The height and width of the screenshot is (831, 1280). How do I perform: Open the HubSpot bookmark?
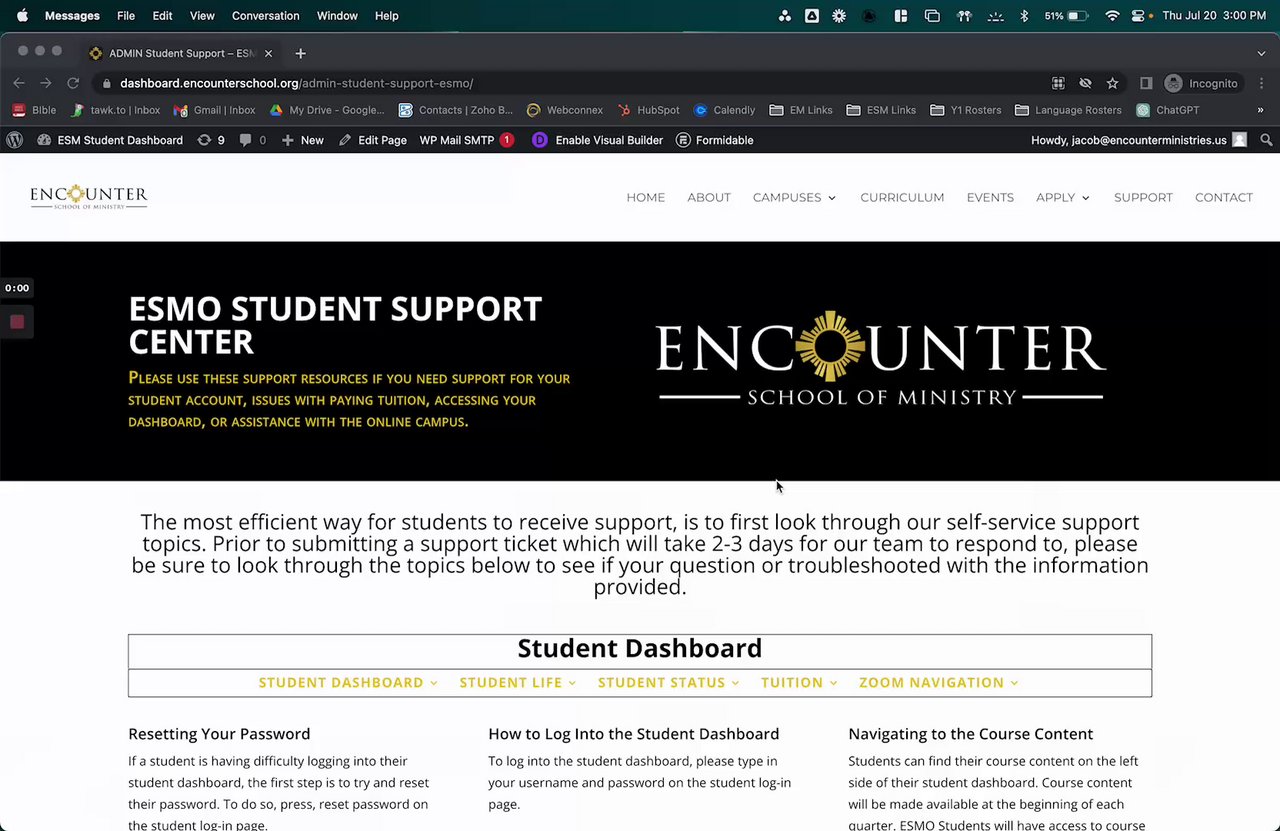point(648,110)
